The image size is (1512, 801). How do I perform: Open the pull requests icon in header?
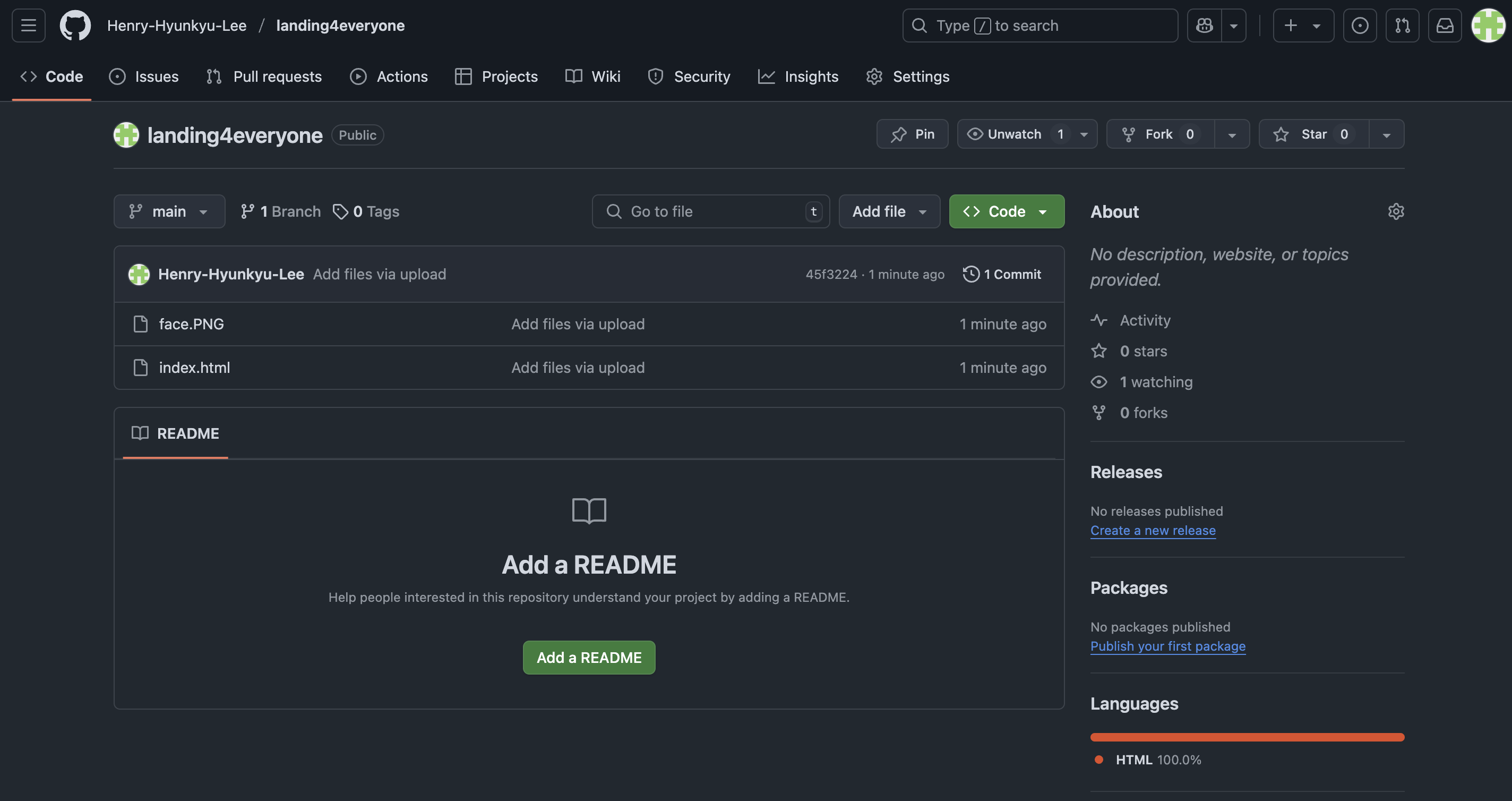pos(1402,25)
